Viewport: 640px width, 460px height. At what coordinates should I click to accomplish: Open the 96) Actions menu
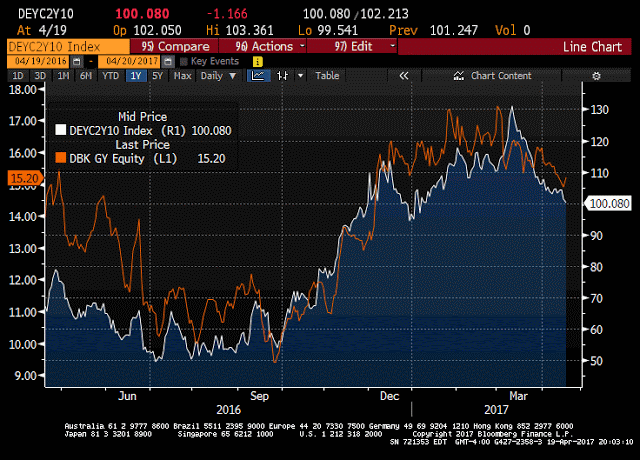(263, 46)
